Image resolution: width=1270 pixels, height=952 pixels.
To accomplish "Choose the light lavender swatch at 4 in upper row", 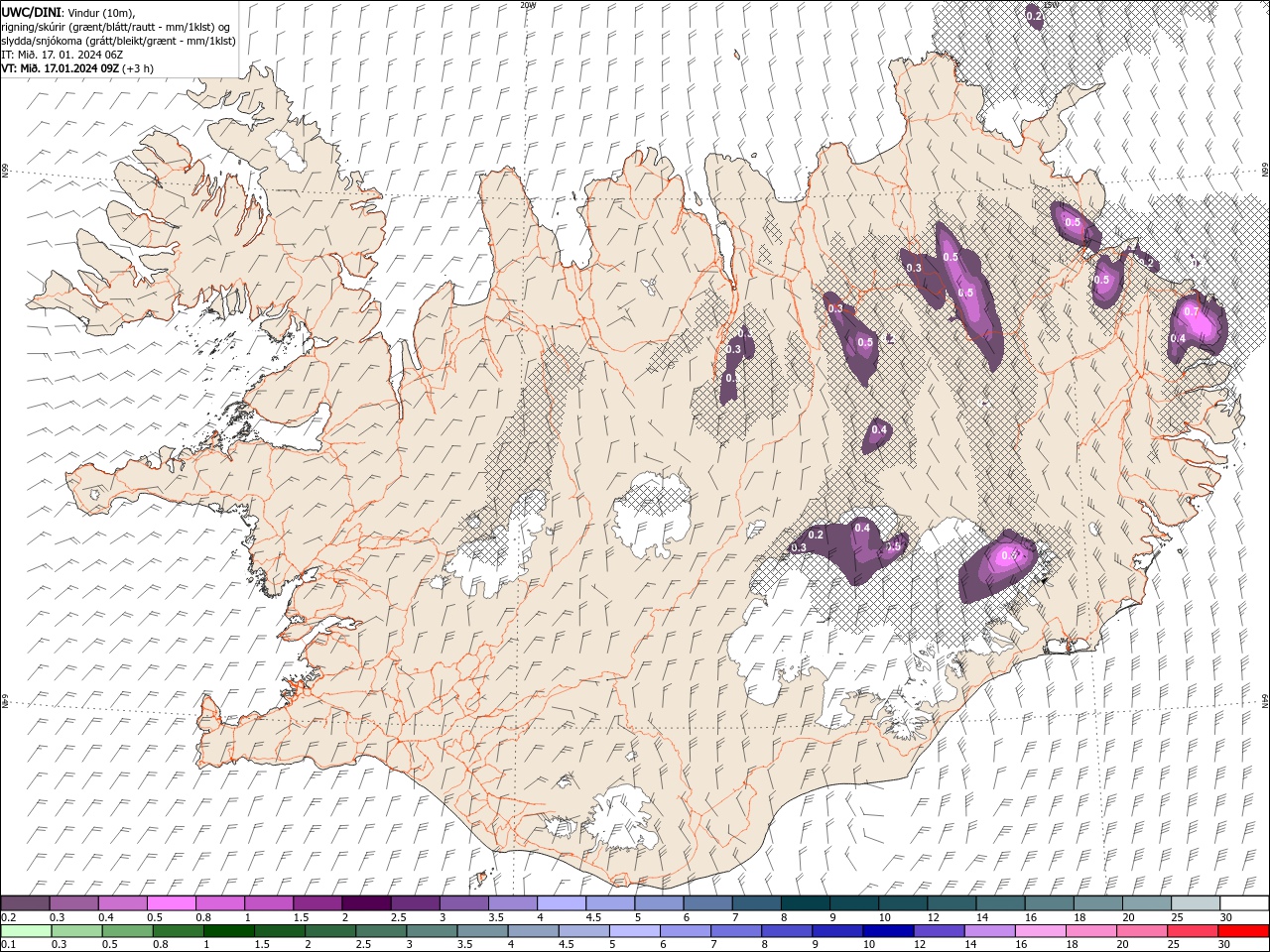I will [x=562, y=903].
